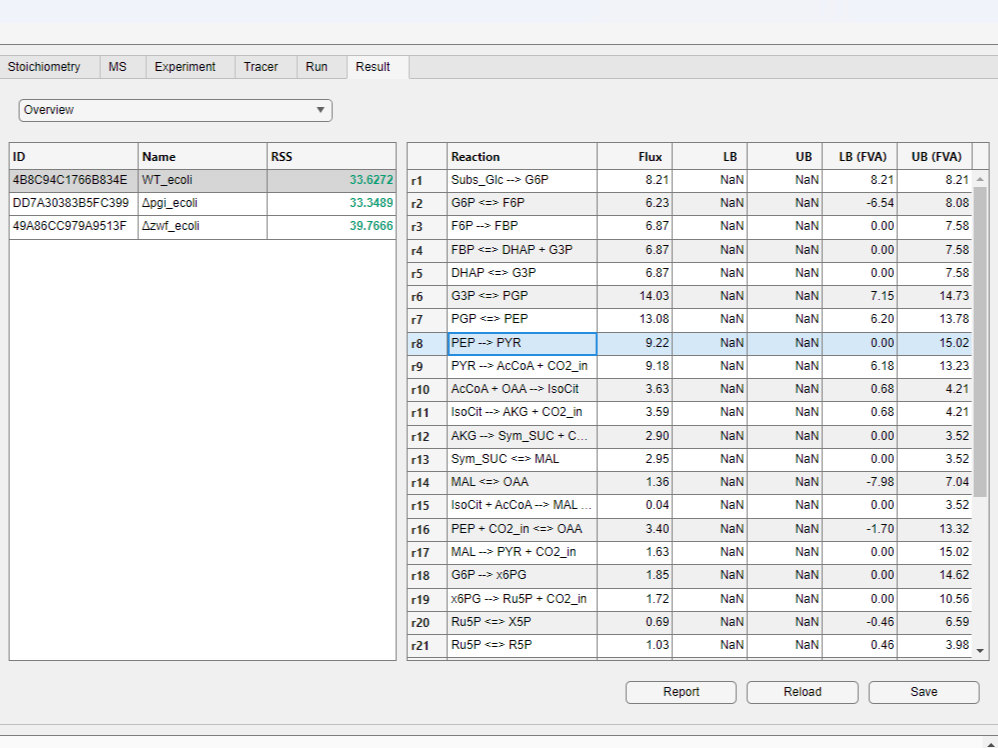Open the Overview dropdown menu
The height and width of the screenshot is (748, 998).
tap(175, 110)
